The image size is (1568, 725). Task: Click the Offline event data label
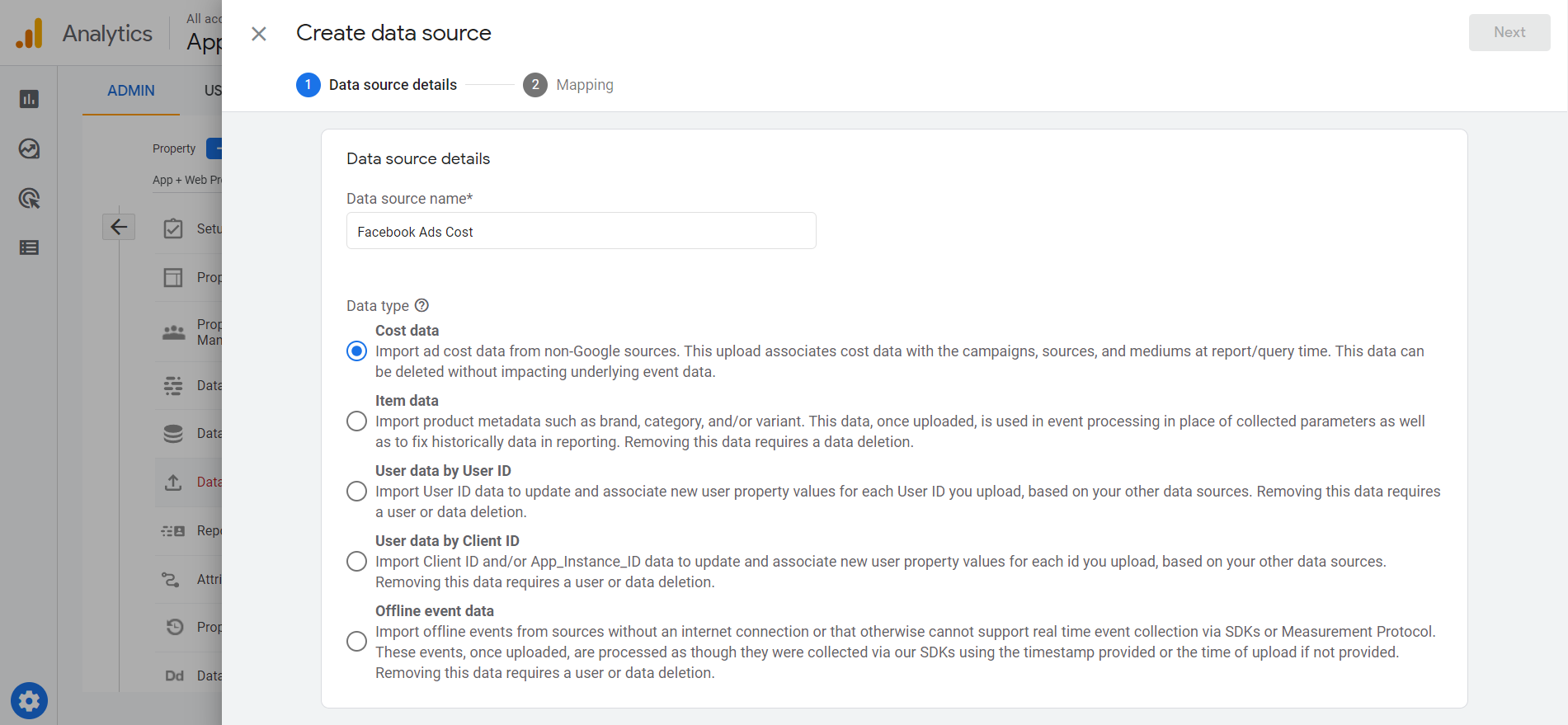point(435,611)
